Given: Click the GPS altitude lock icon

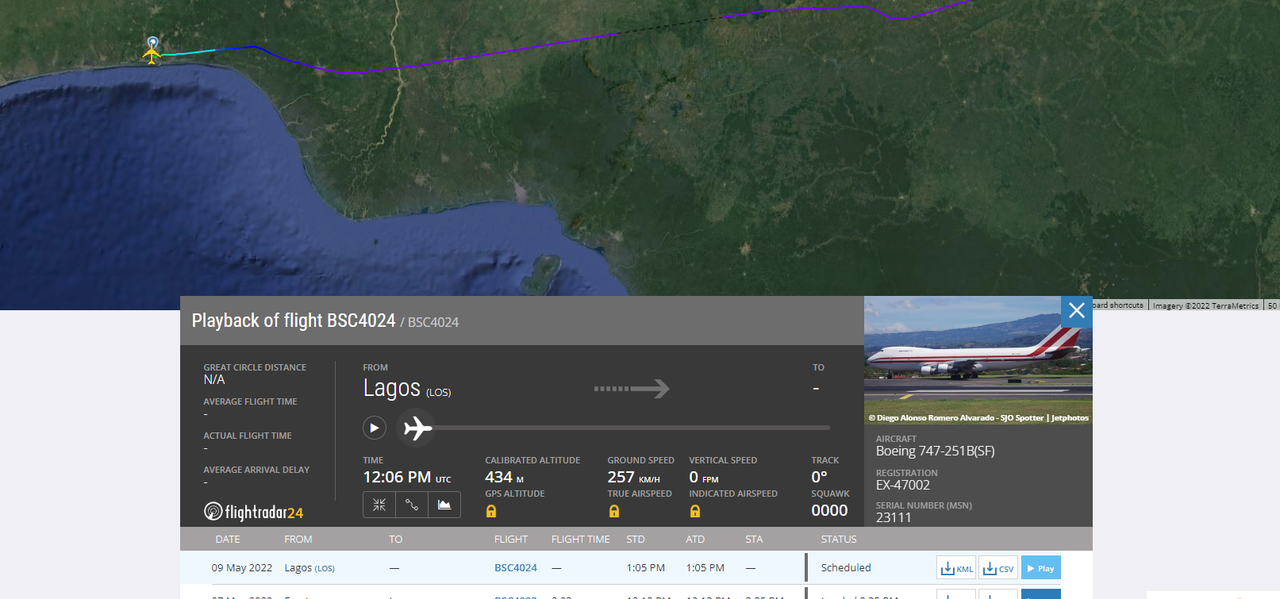Looking at the screenshot, I should (491, 511).
